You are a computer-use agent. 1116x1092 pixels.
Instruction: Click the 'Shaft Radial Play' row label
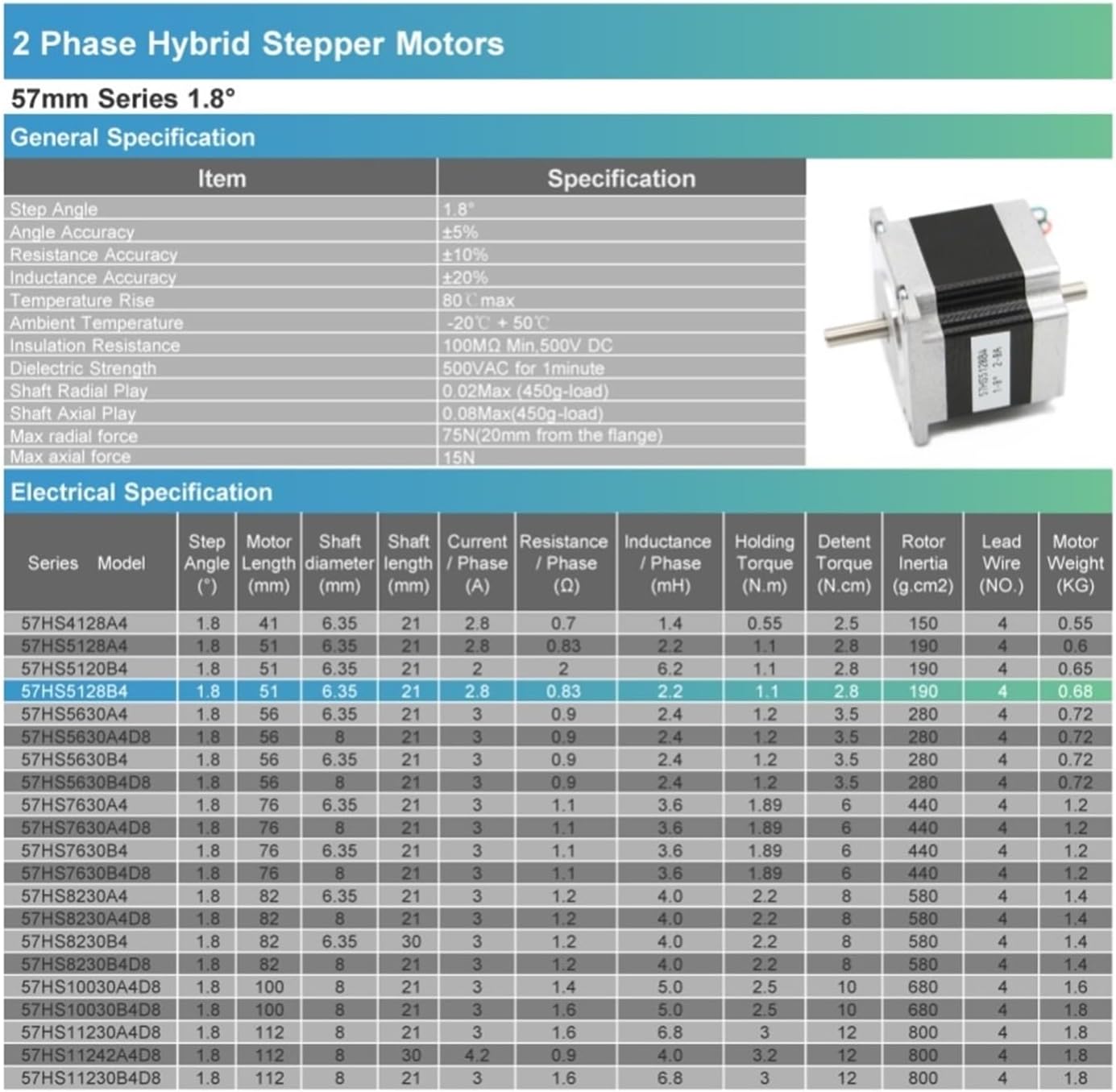point(79,391)
